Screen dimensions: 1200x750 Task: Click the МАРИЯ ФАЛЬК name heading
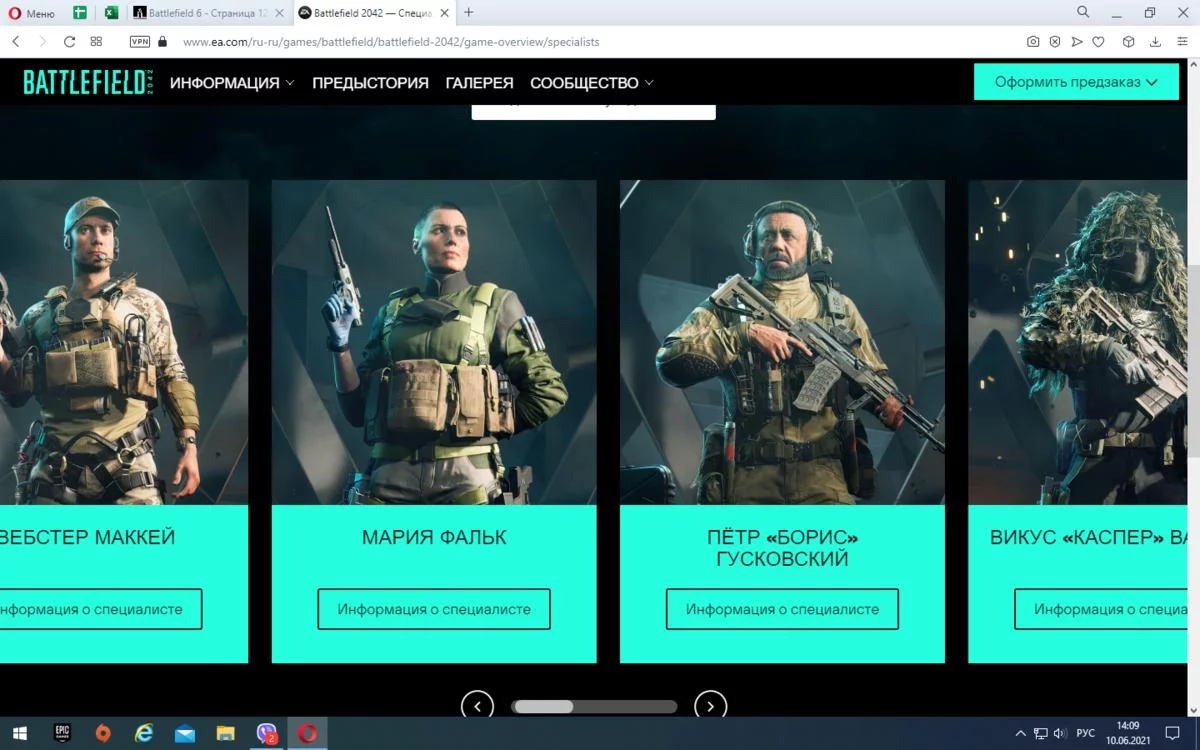[x=434, y=537]
